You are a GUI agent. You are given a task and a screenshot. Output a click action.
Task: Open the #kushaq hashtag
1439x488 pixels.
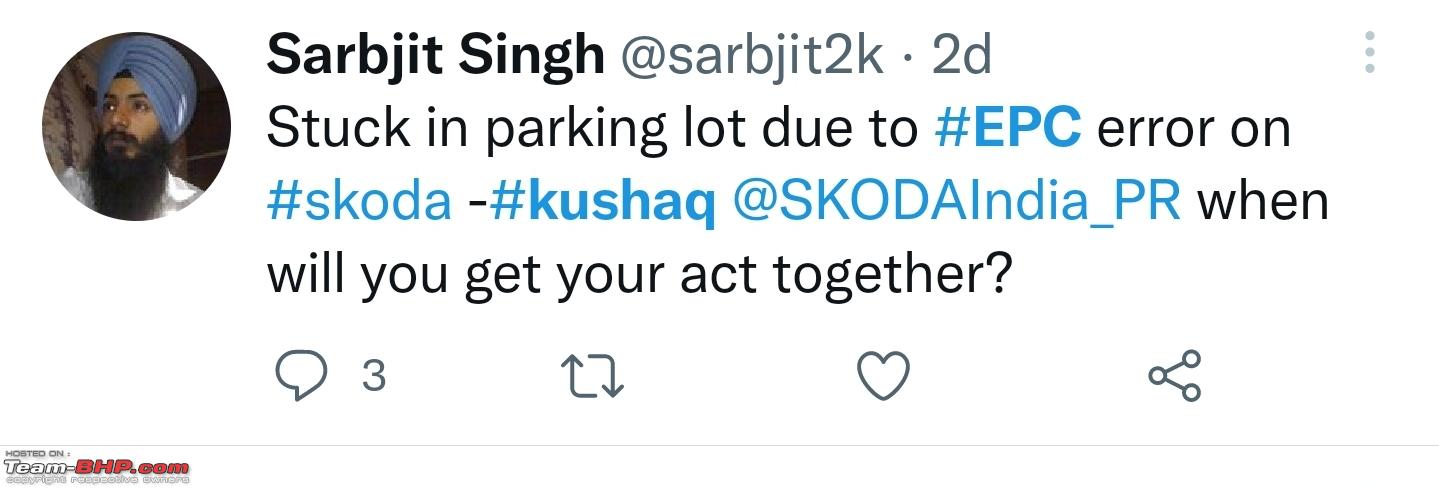603,202
